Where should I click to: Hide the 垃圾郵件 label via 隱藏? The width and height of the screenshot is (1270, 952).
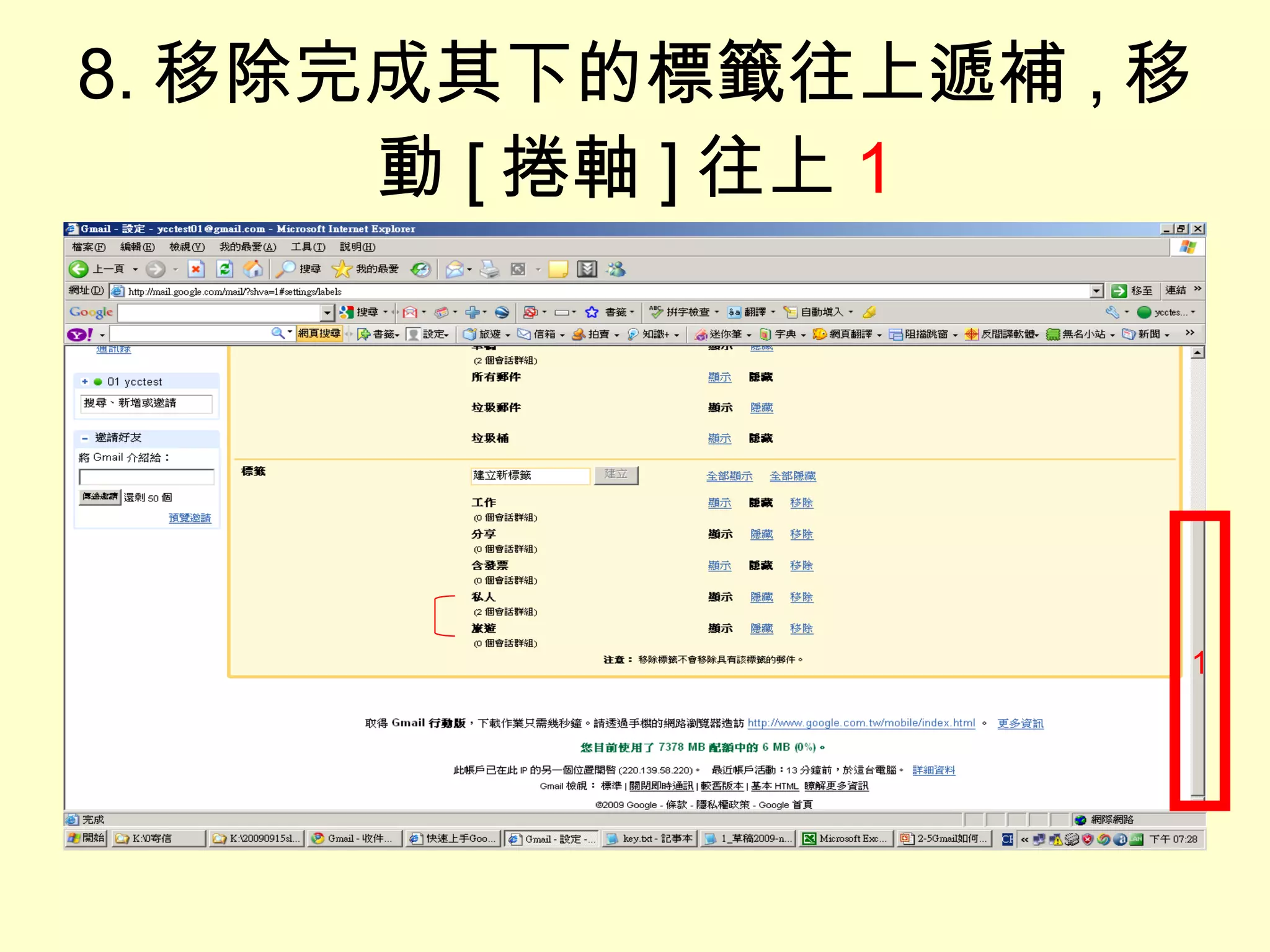pos(762,407)
